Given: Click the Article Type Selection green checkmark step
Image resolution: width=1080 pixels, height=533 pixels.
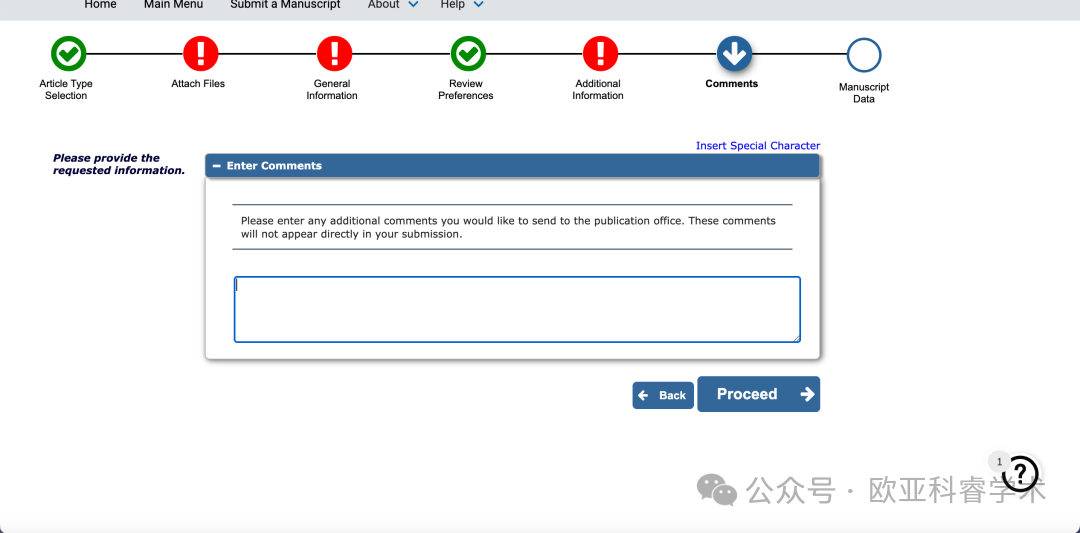Looking at the screenshot, I should tap(68, 54).
